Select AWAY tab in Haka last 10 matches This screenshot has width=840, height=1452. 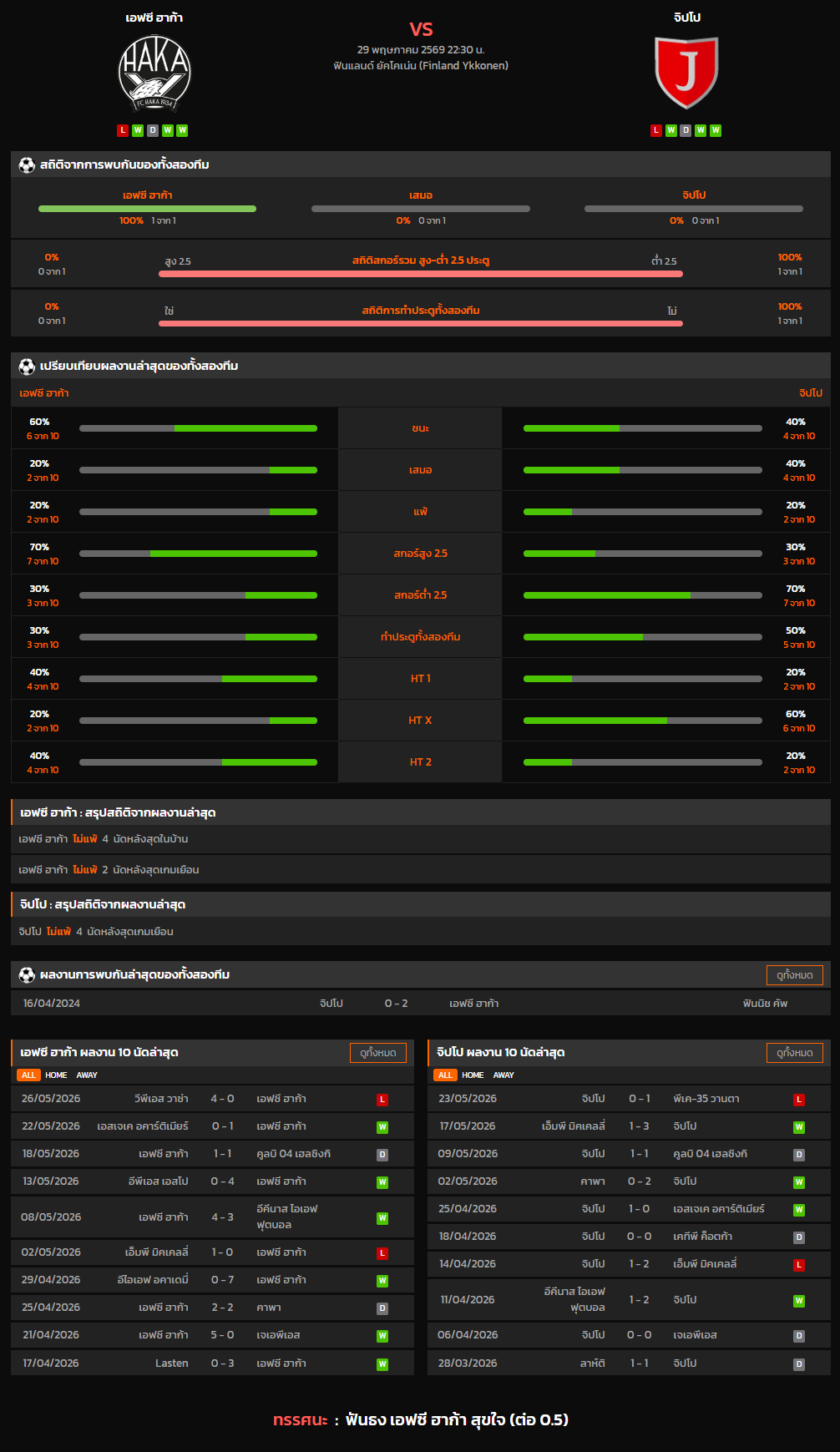pyautogui.click(x=87, y=1075)
